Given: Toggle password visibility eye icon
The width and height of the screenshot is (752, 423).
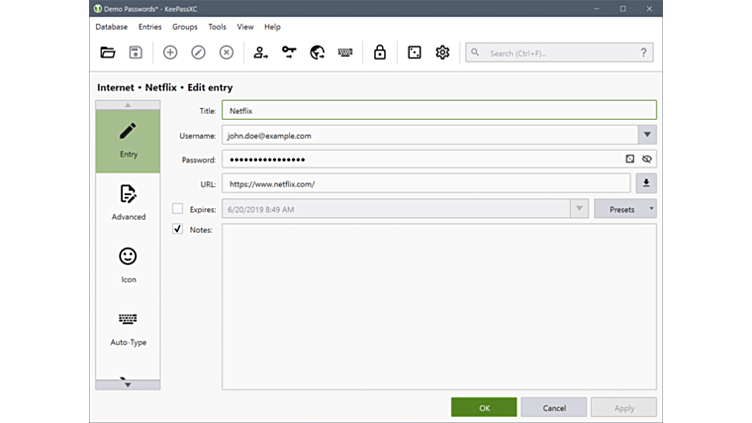Looking at the screenshot, I should point(647,159).
